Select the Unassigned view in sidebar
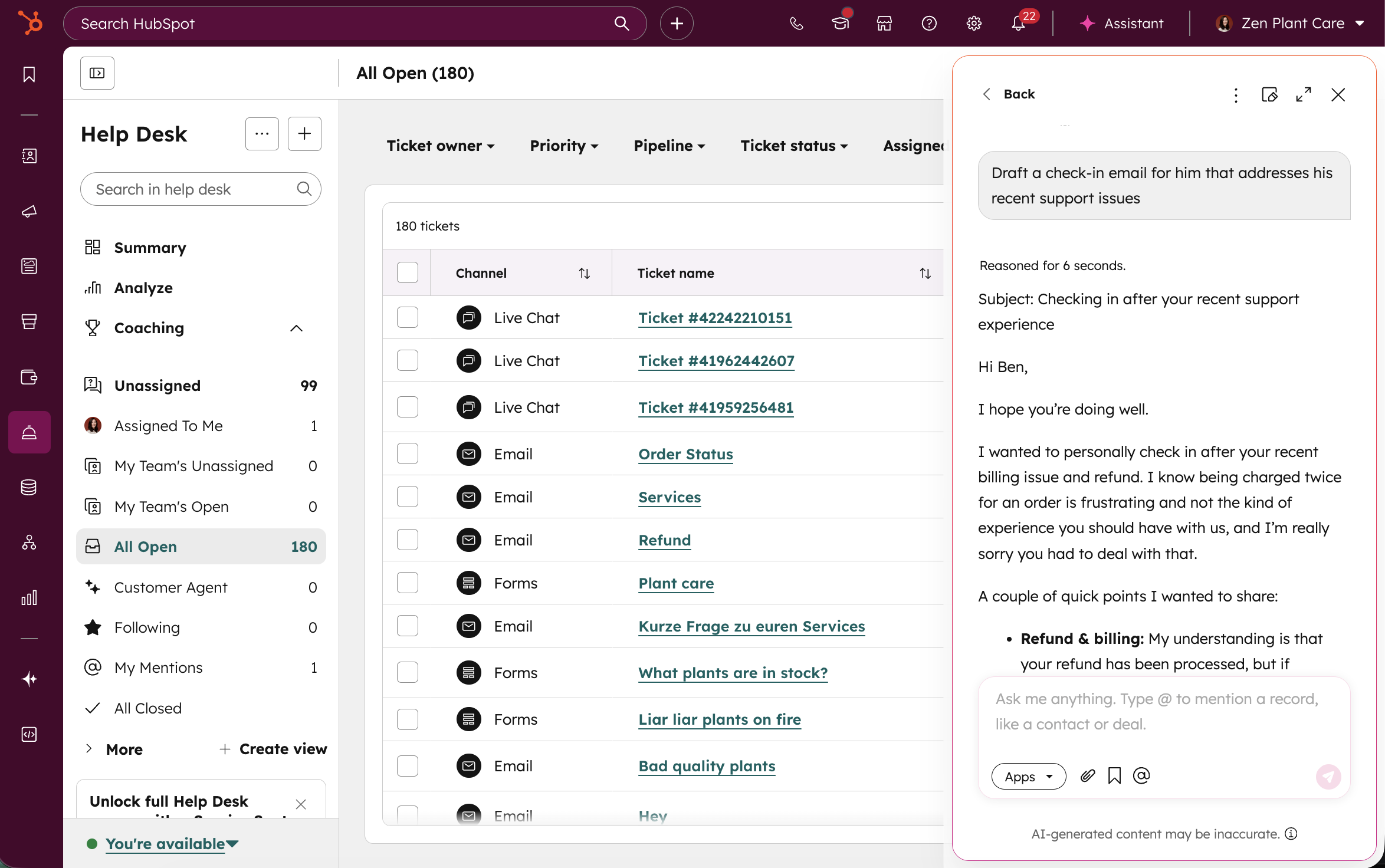The width and height of the screenshot is (1385, 868). pyautogui.click(x=157, y=386)
